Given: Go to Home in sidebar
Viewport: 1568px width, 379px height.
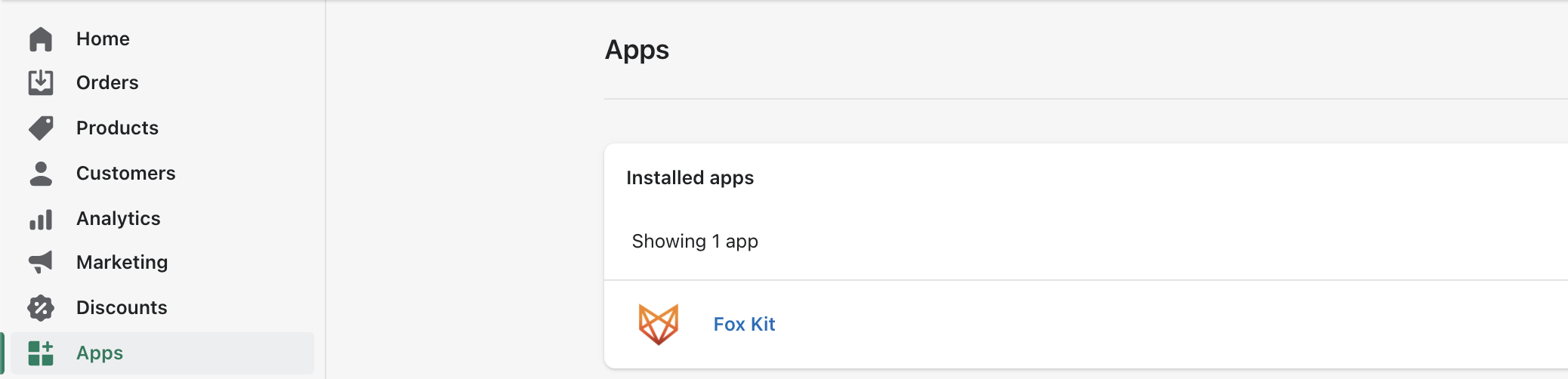Looking at the screenshot, I should tap(103, 39).
